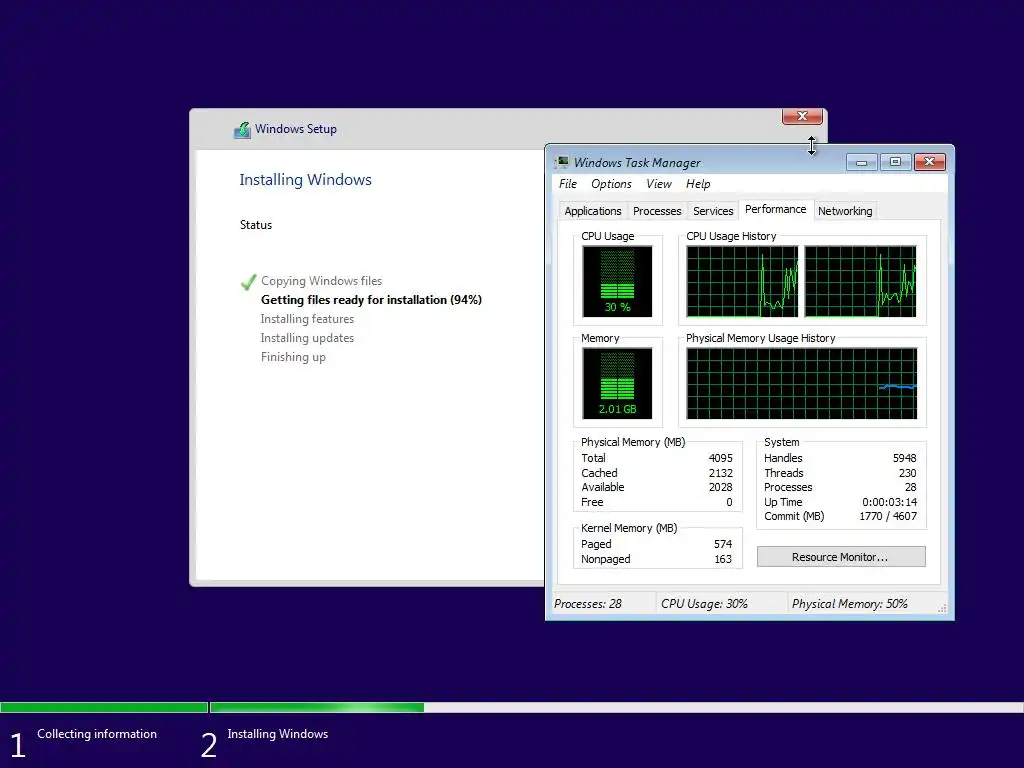
Task: Click the 'Copying Windows files' status line
Action: tap(321, 281)
